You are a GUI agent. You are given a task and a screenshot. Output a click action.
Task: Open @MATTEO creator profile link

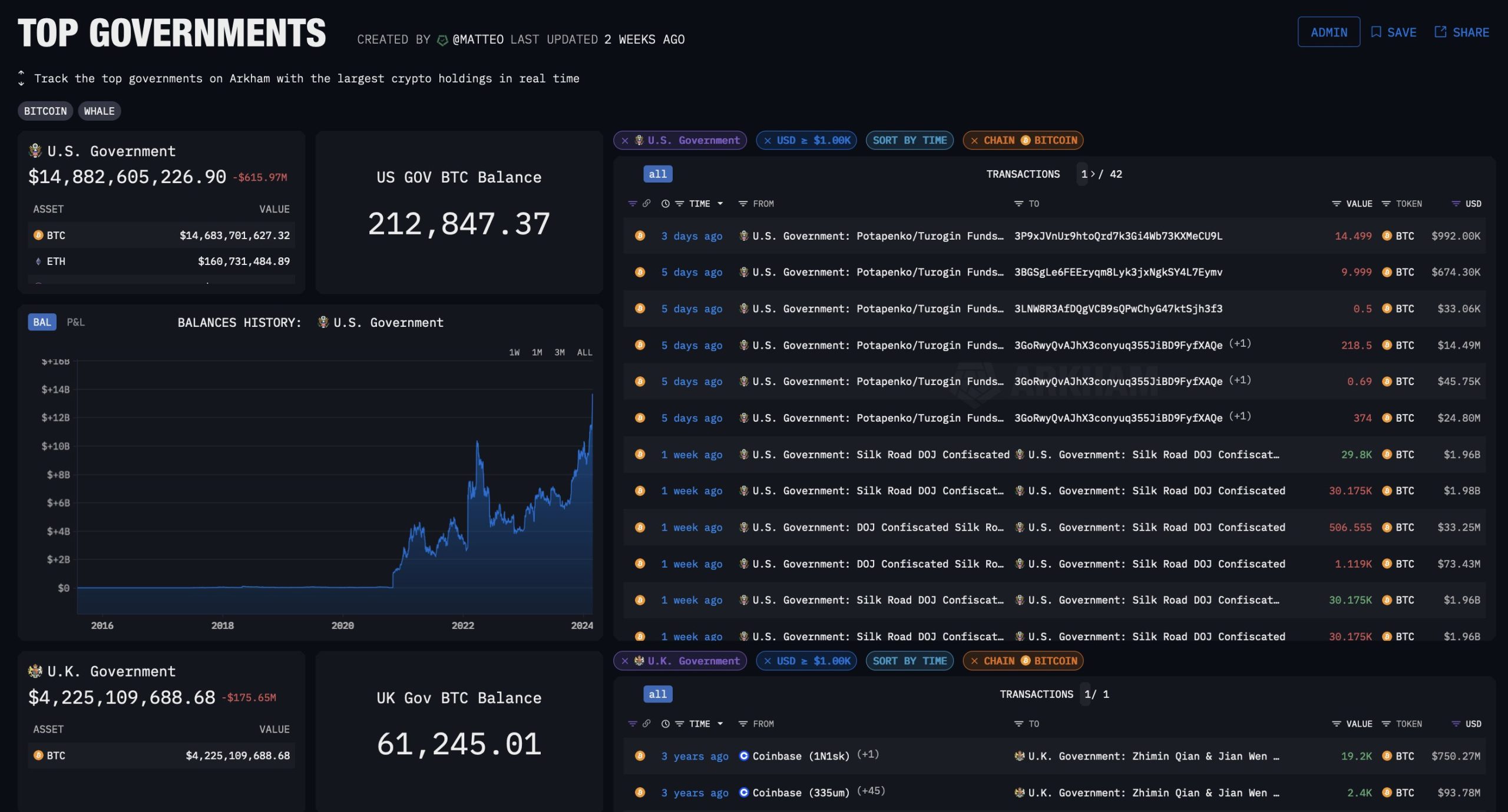(477, 39)
